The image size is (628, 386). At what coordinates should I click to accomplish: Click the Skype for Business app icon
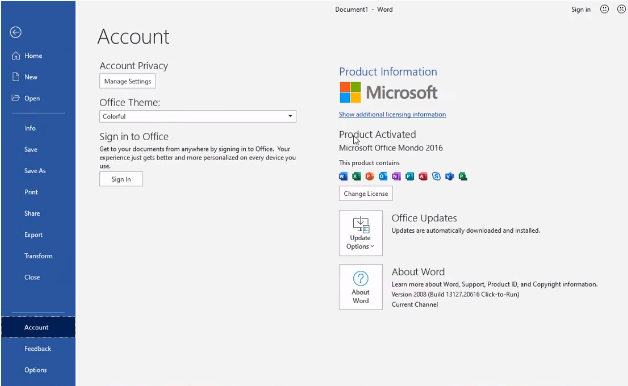[436, 176]
